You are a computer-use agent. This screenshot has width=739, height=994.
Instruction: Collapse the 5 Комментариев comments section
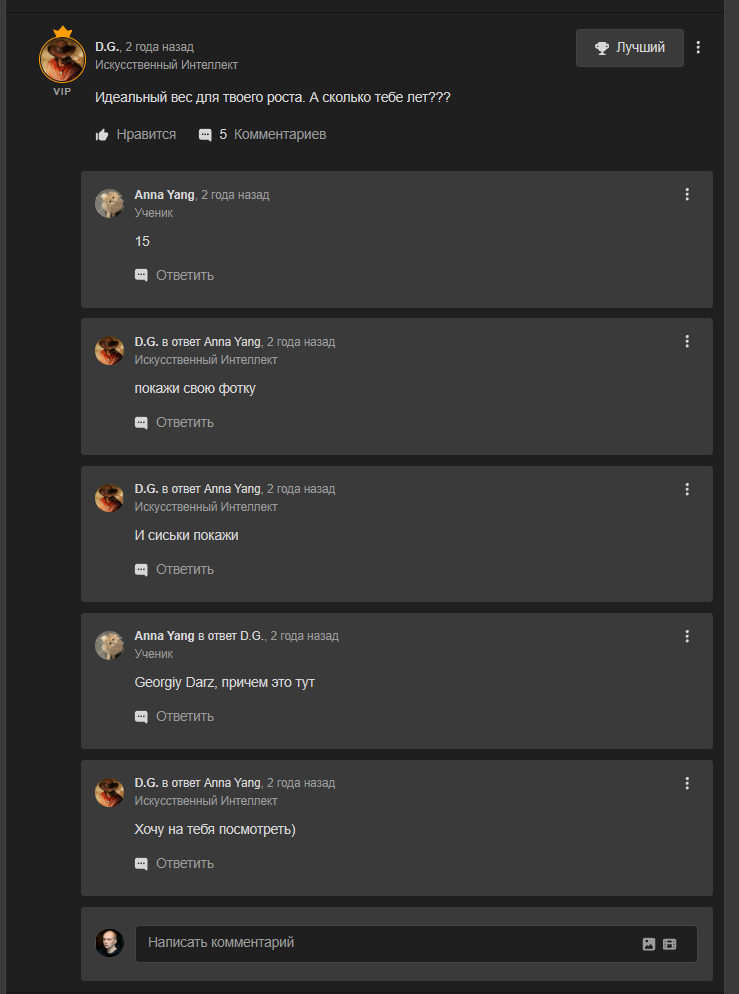[262, 134]
